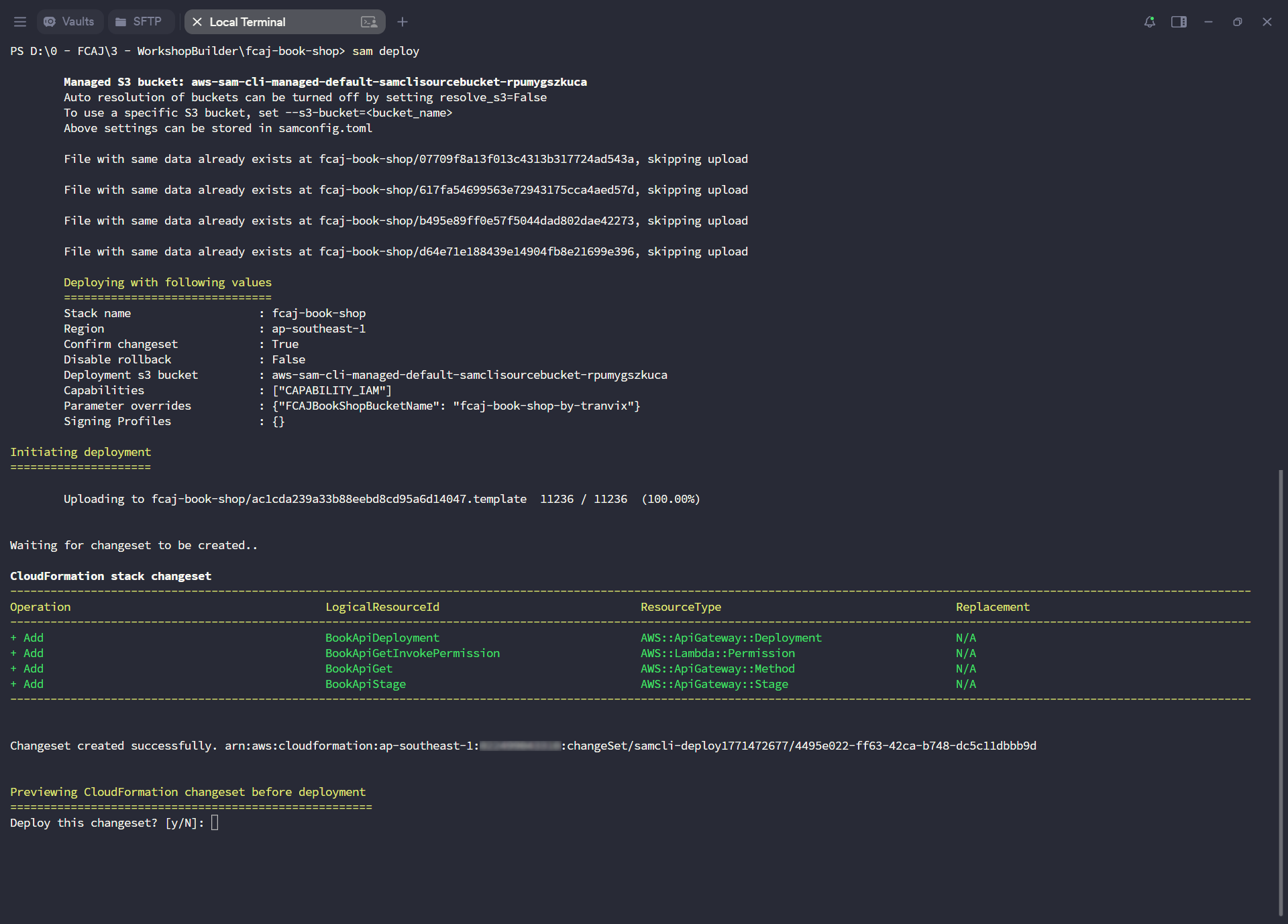Click BookApiDeployment resource id

click(x=382, y=638)
